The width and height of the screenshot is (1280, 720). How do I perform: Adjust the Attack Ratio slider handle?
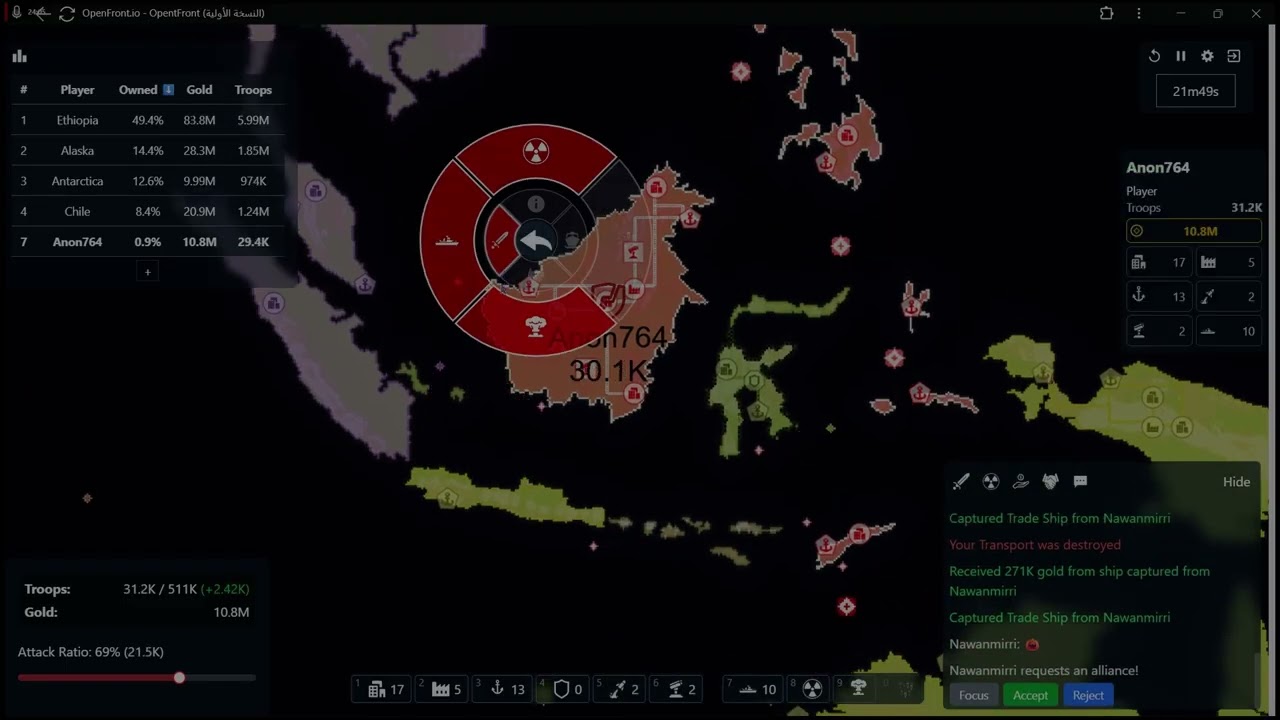tap(179, 678)
